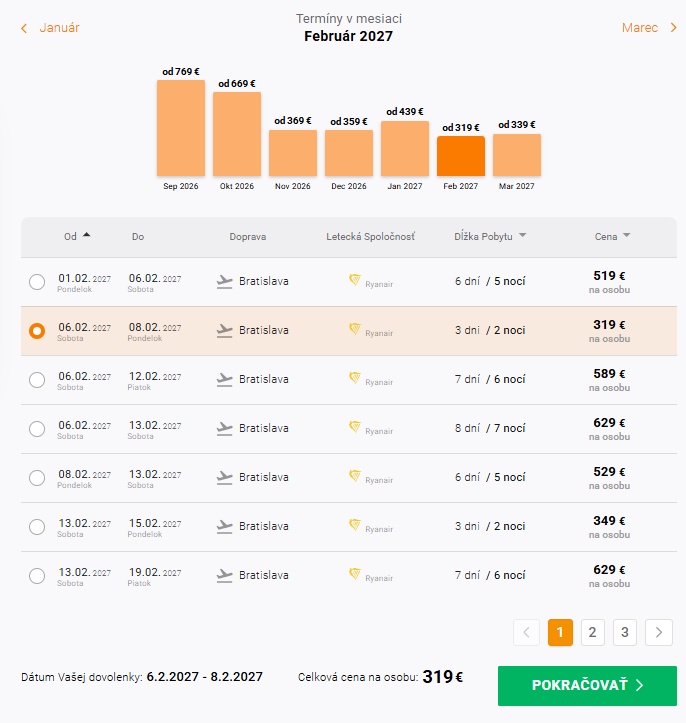
Task: Open the Cena sort dropdown arrow
Action: tap(626, 235)
